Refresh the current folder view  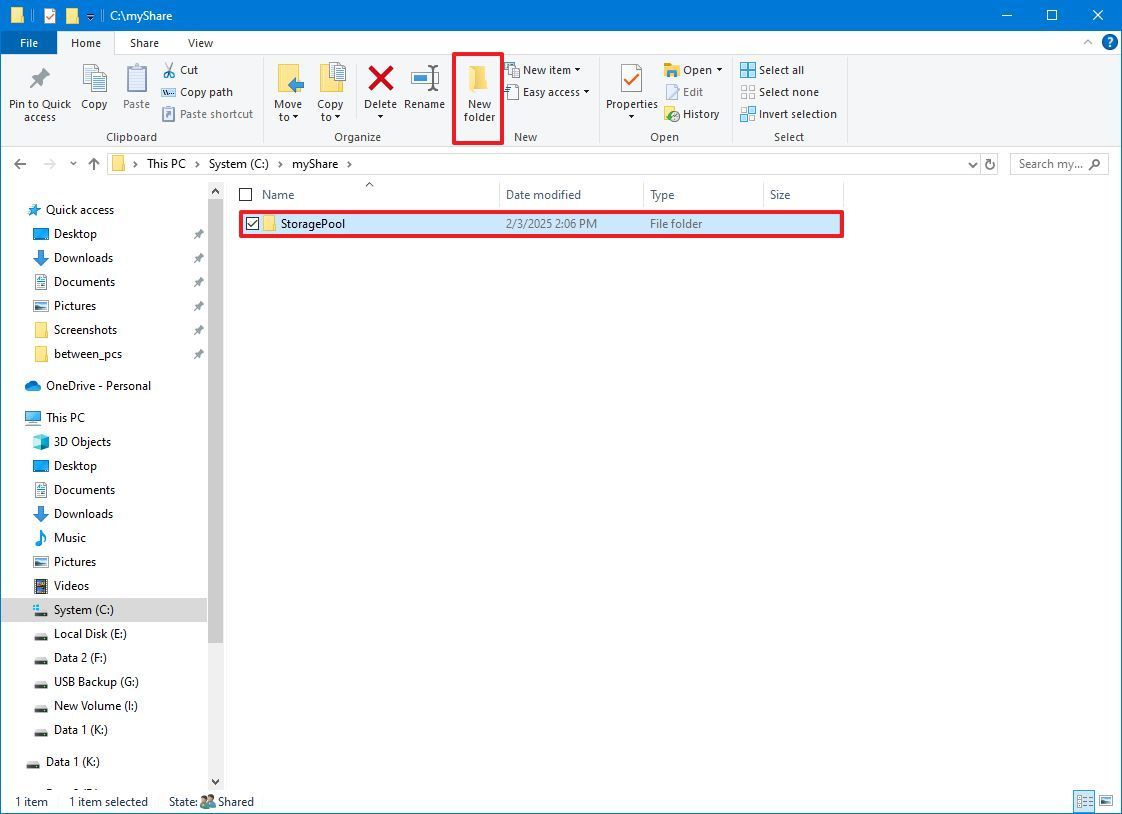coord(990,163)
